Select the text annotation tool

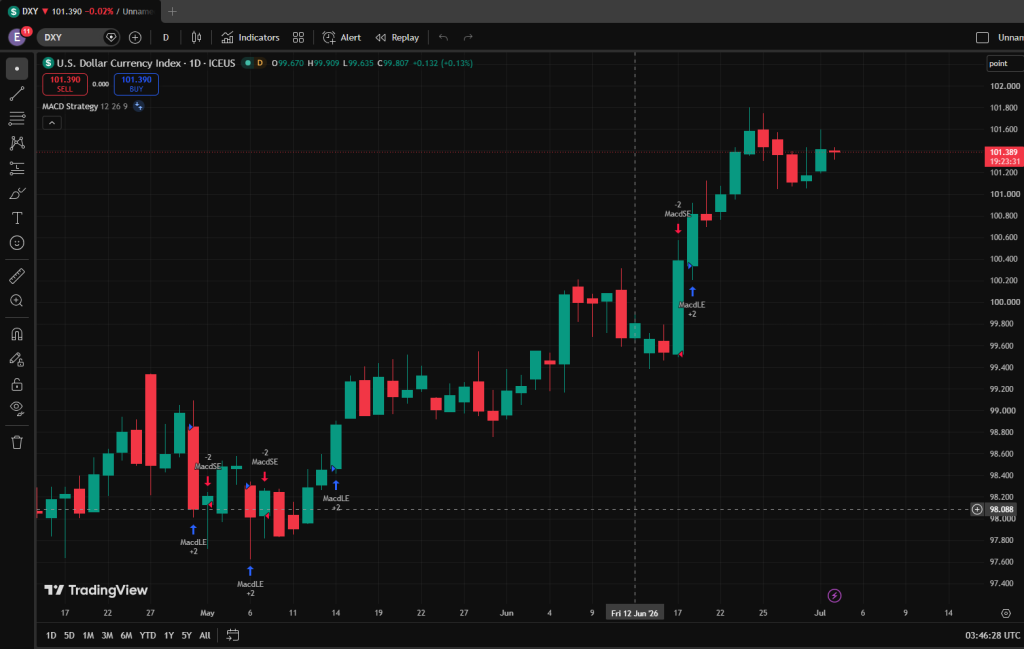pyautogui.click(x=17, y=218)
